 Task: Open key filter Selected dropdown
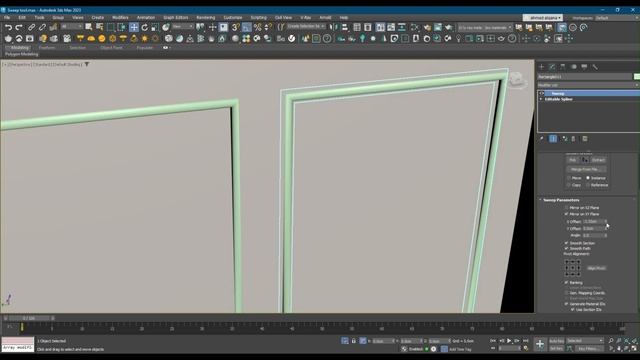click(x=584, y=340)
